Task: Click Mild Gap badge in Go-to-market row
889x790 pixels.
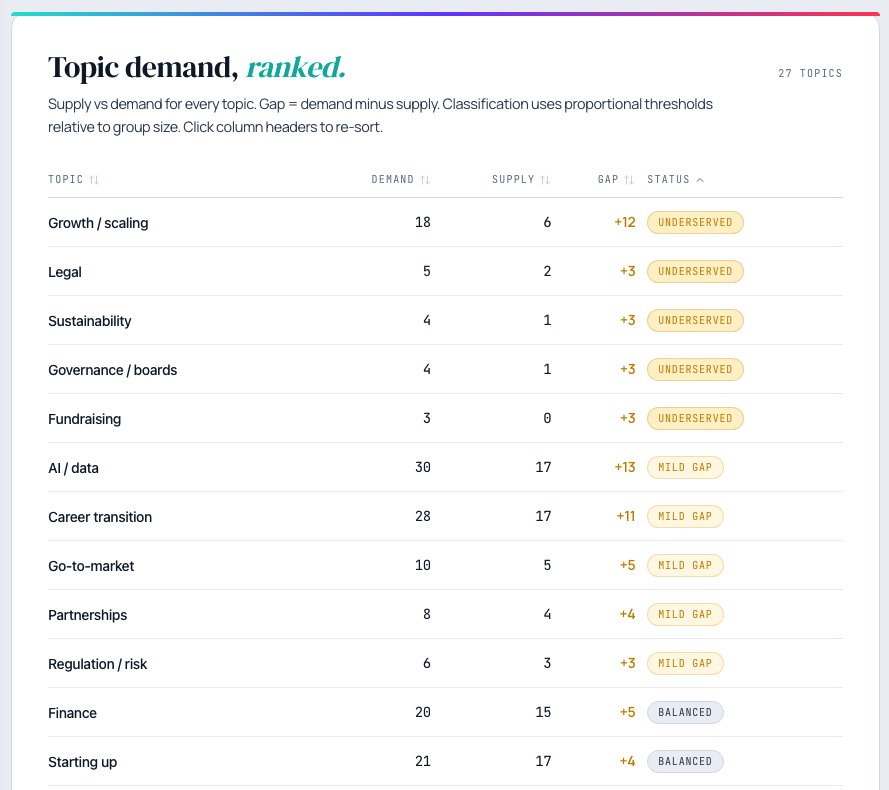Action: pyautogui.click(x=685, y=565)
